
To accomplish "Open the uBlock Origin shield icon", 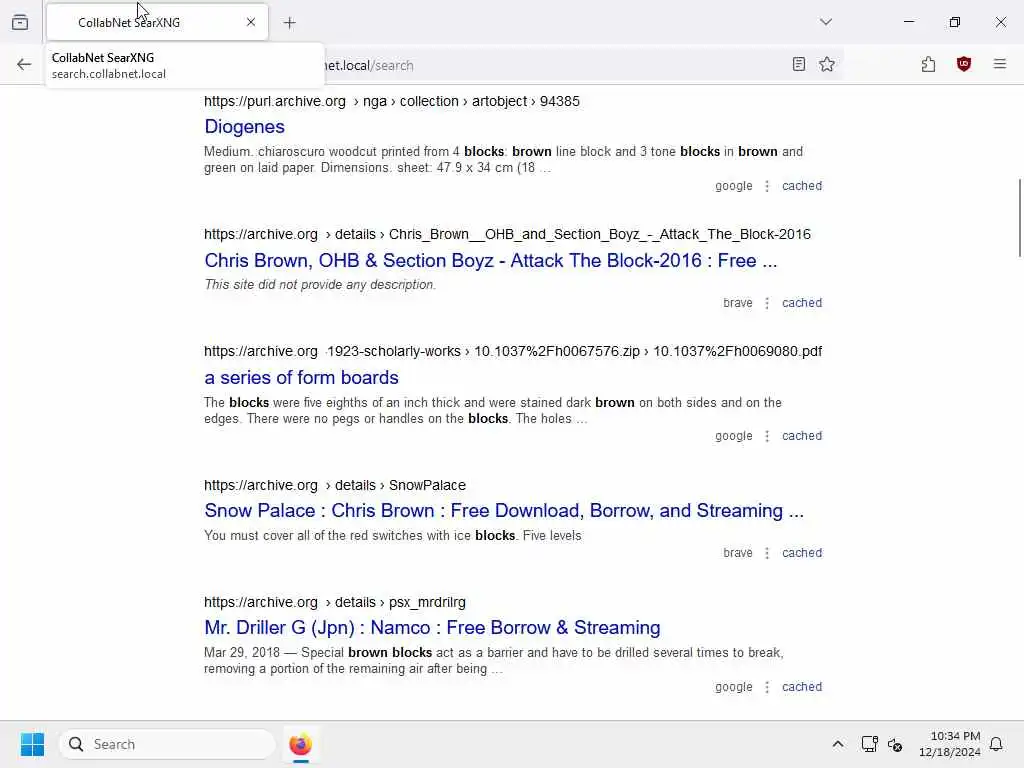I will pyautogui.click(x=964, y=64).
